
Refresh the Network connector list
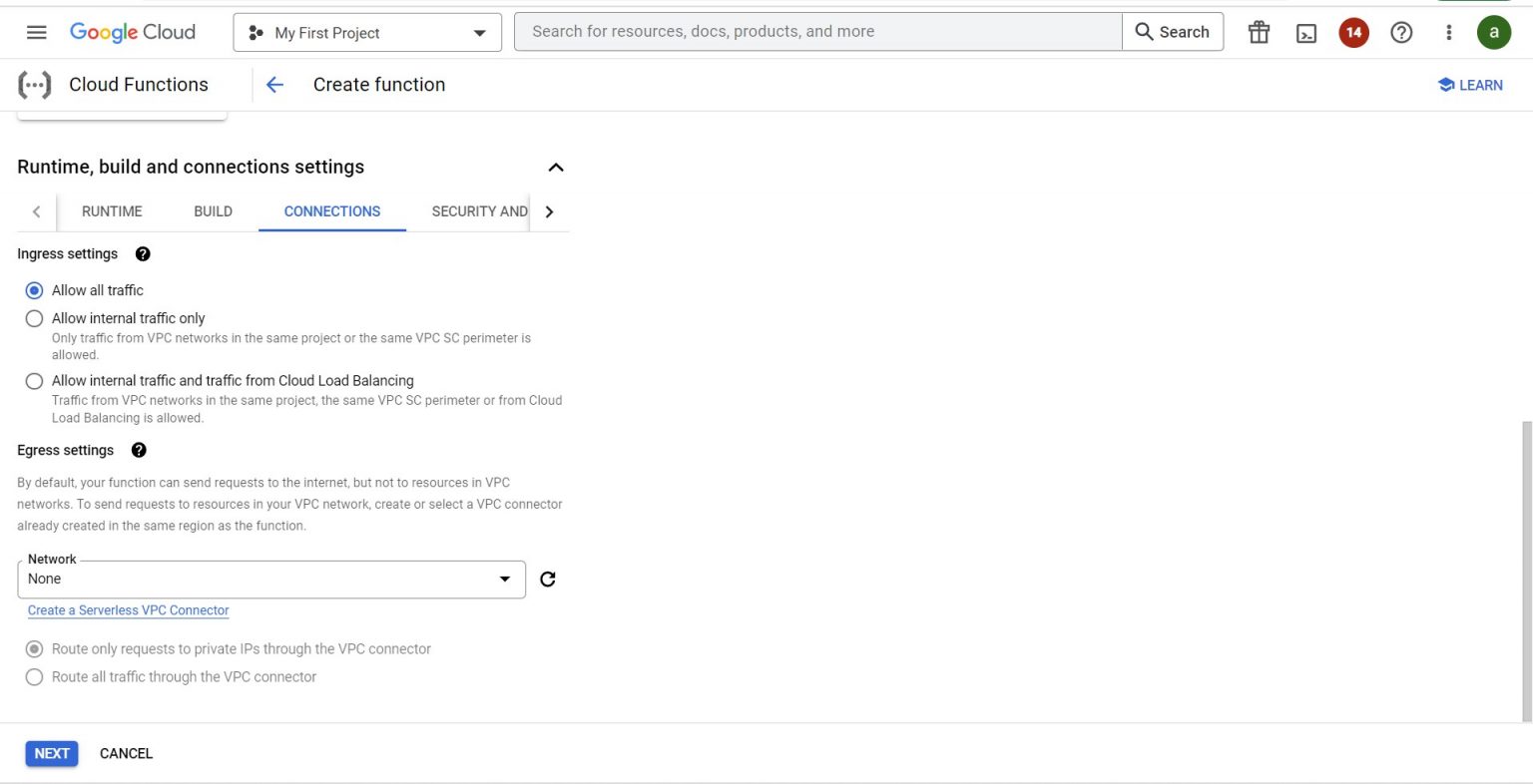coord(548,580)
